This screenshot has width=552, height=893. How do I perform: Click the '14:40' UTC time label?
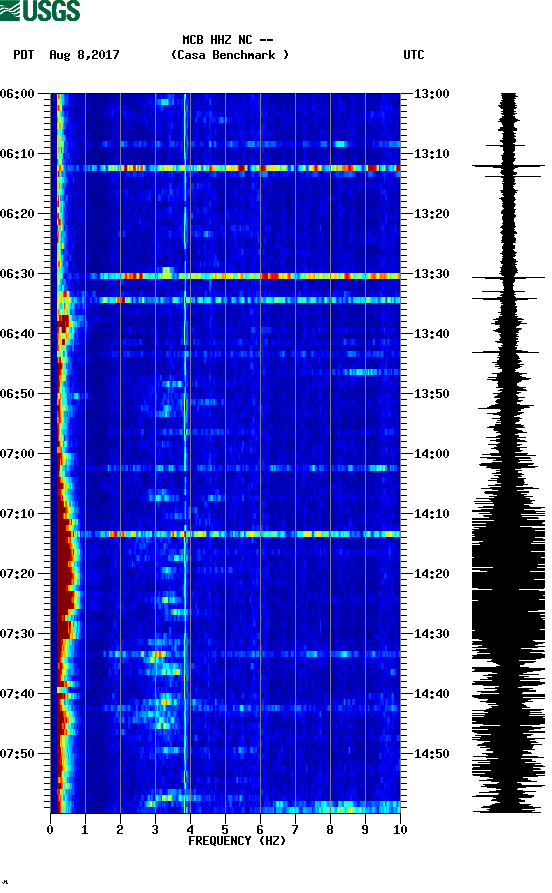pyautogui.click(x=431, y=694)
